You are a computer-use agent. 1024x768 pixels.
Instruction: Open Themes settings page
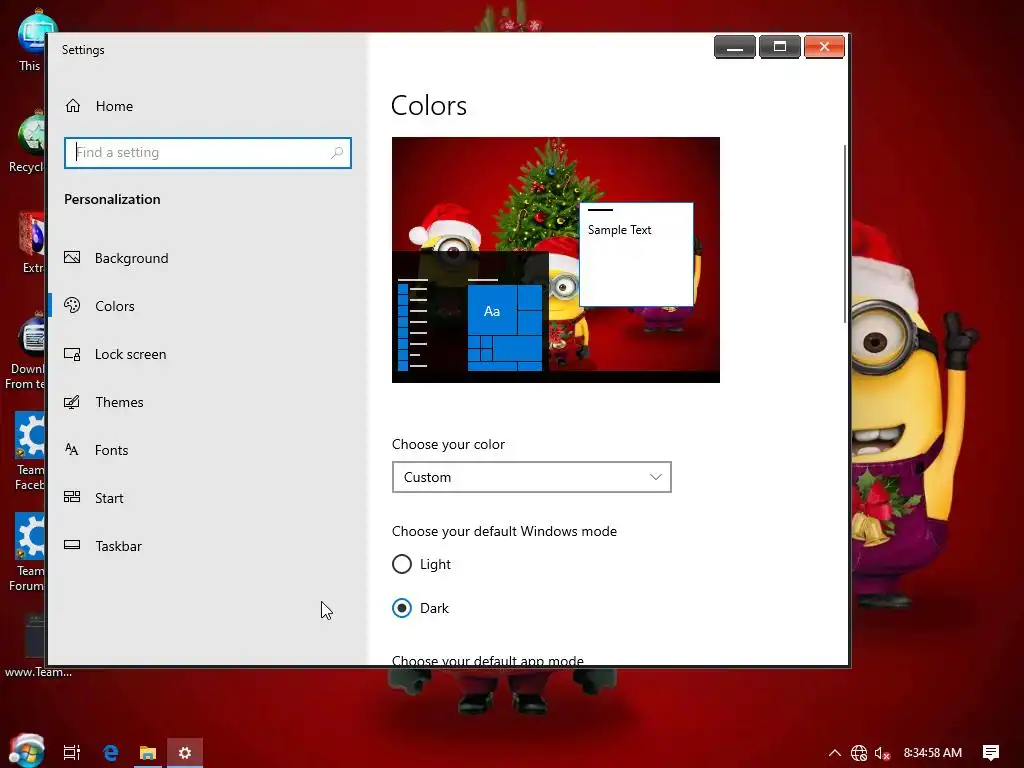coord(120,402)
